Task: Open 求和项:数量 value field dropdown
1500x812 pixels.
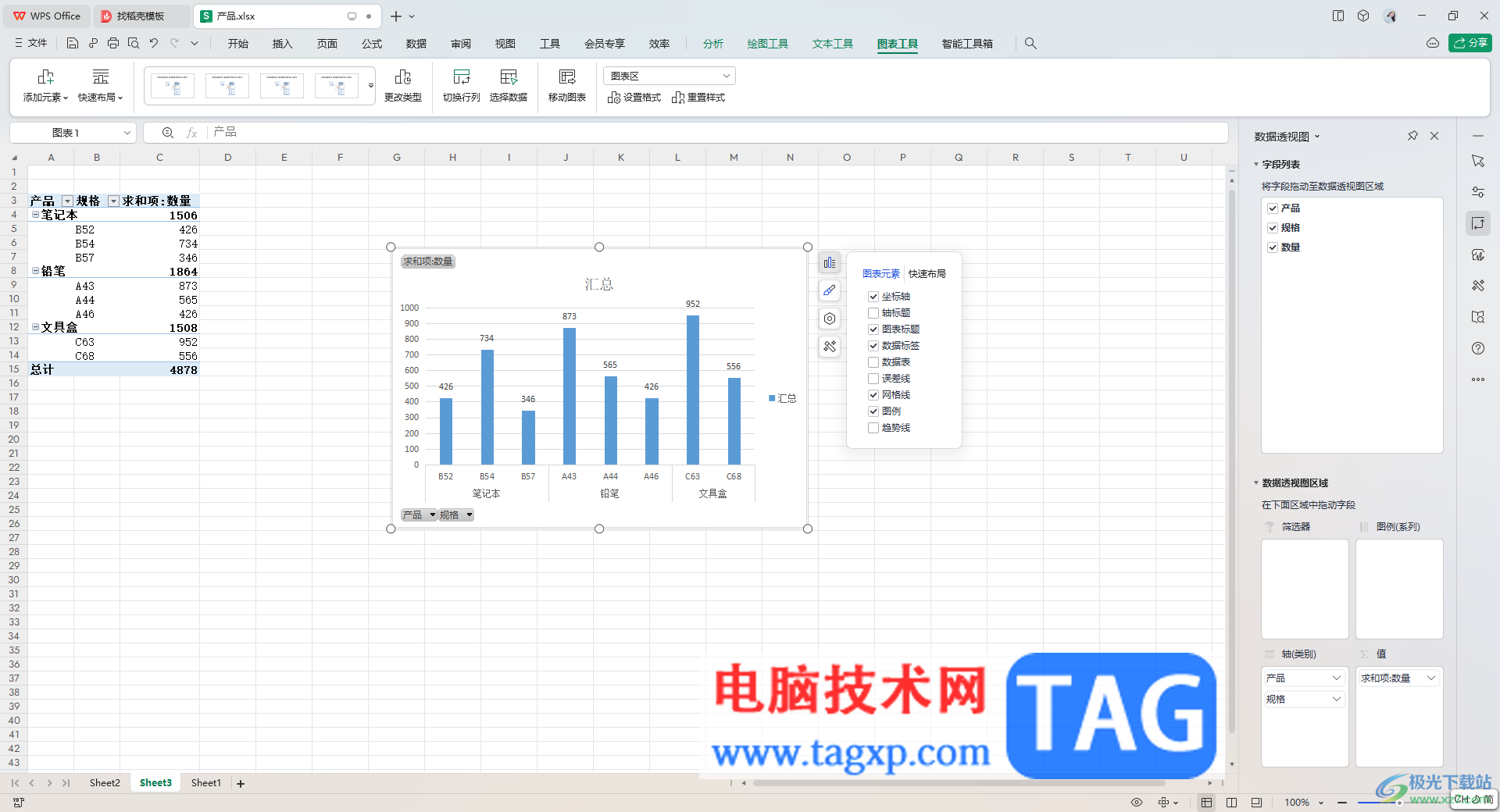Action: 1431,678
